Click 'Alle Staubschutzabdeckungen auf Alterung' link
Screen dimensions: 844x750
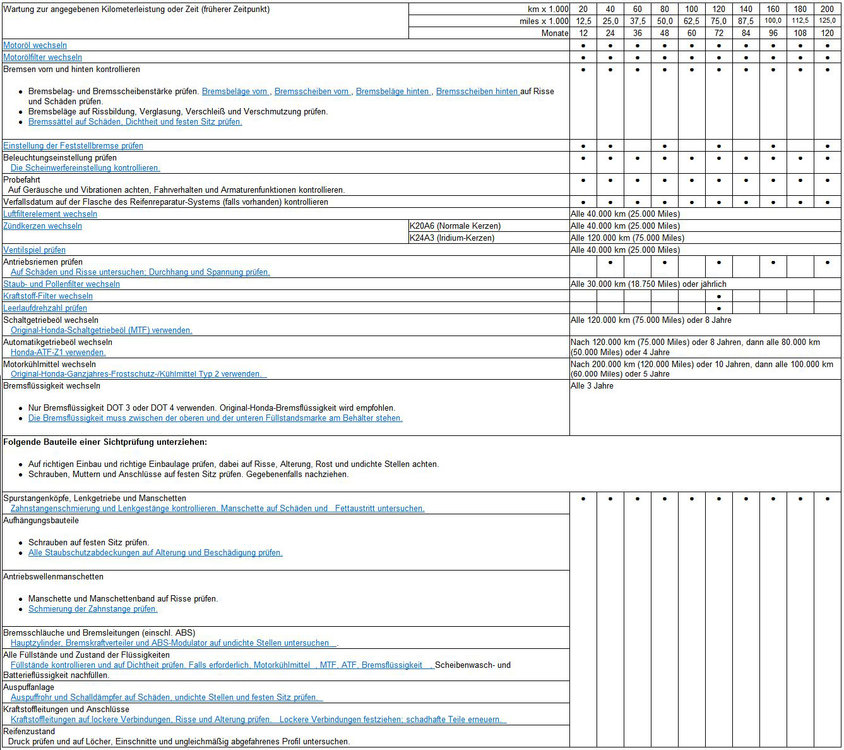point(155,552)
